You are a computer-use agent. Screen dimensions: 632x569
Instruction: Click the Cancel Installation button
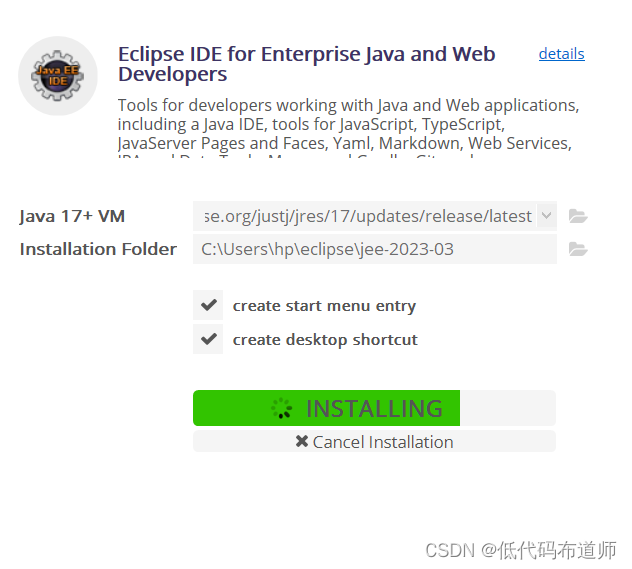[x=374, y=441]
